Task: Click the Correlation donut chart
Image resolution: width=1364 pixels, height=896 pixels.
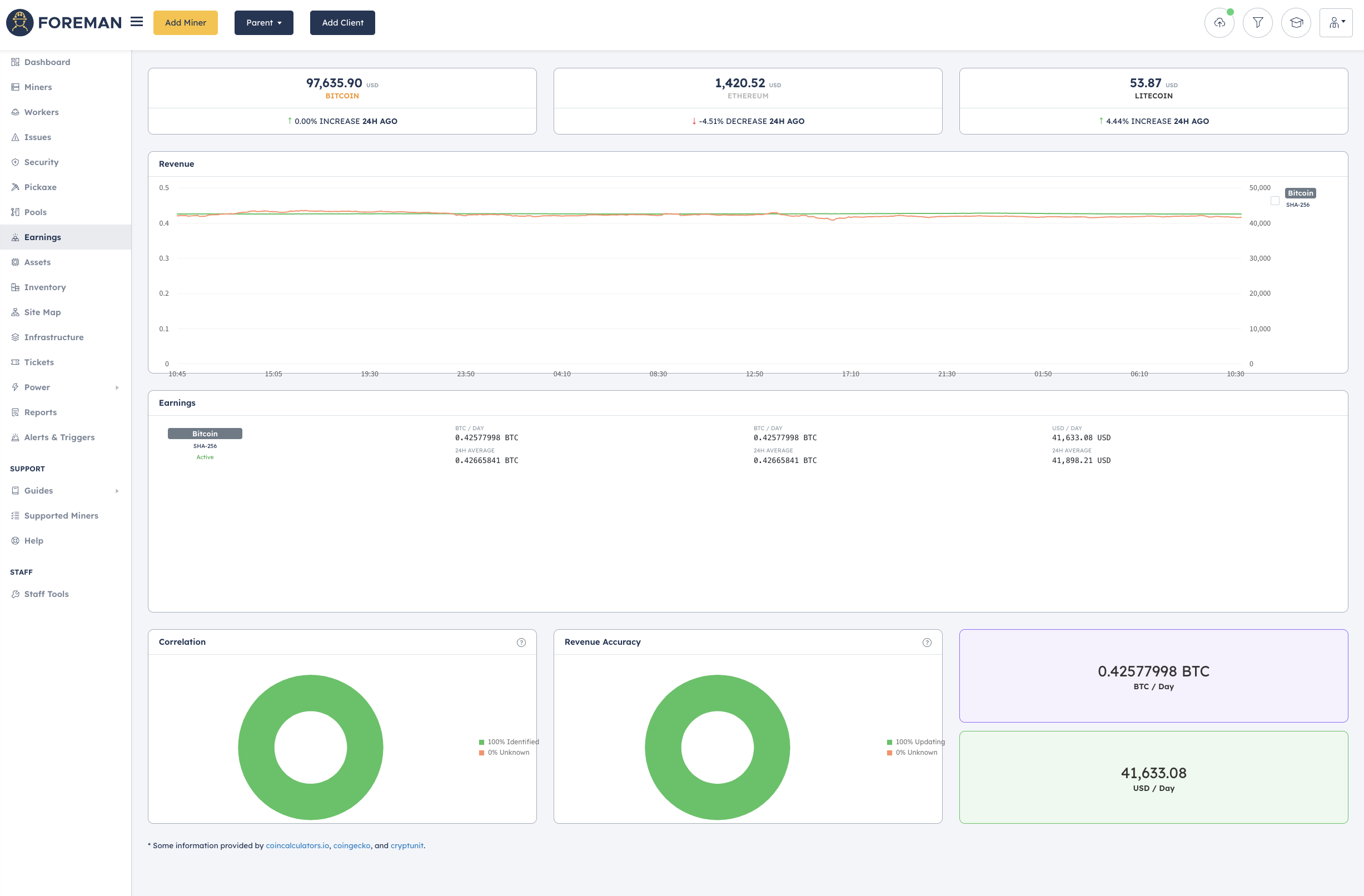Action: click(311, 748)
